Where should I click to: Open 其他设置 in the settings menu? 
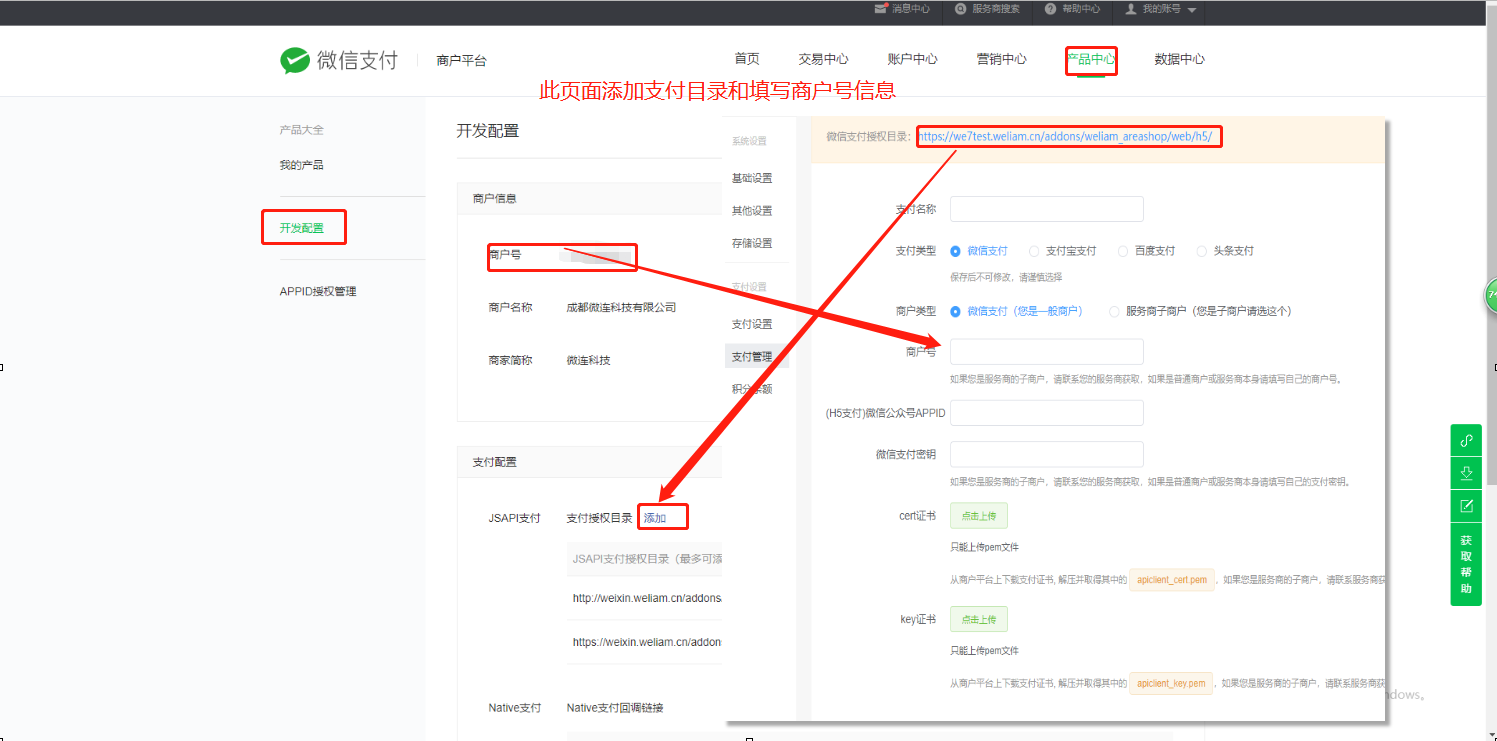click(752, 211)
